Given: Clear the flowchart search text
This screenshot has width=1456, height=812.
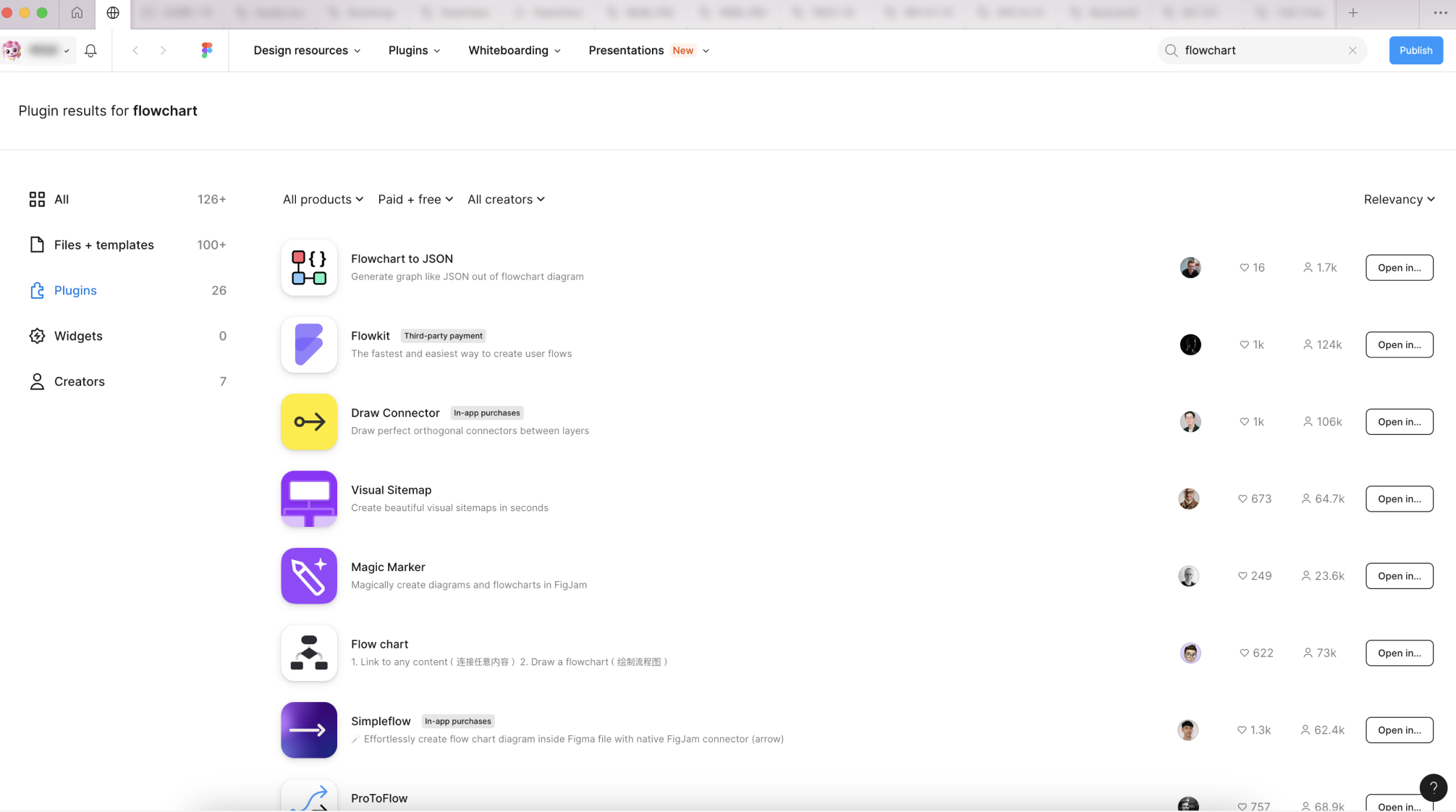Looking at the screenshot, I should 1352,51.
